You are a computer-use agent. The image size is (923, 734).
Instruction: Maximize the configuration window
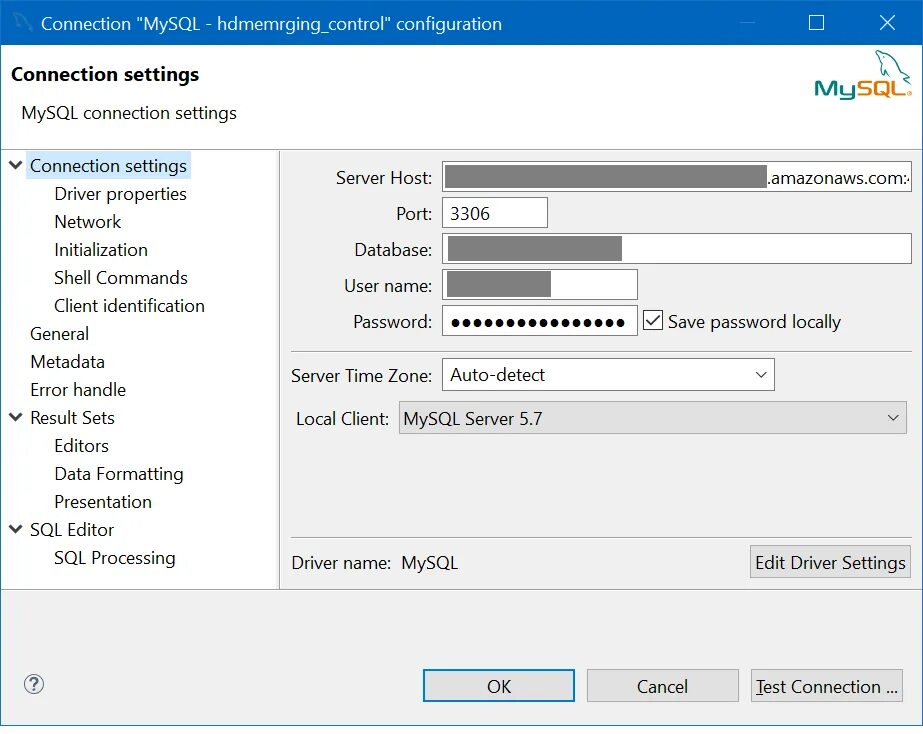816,22
